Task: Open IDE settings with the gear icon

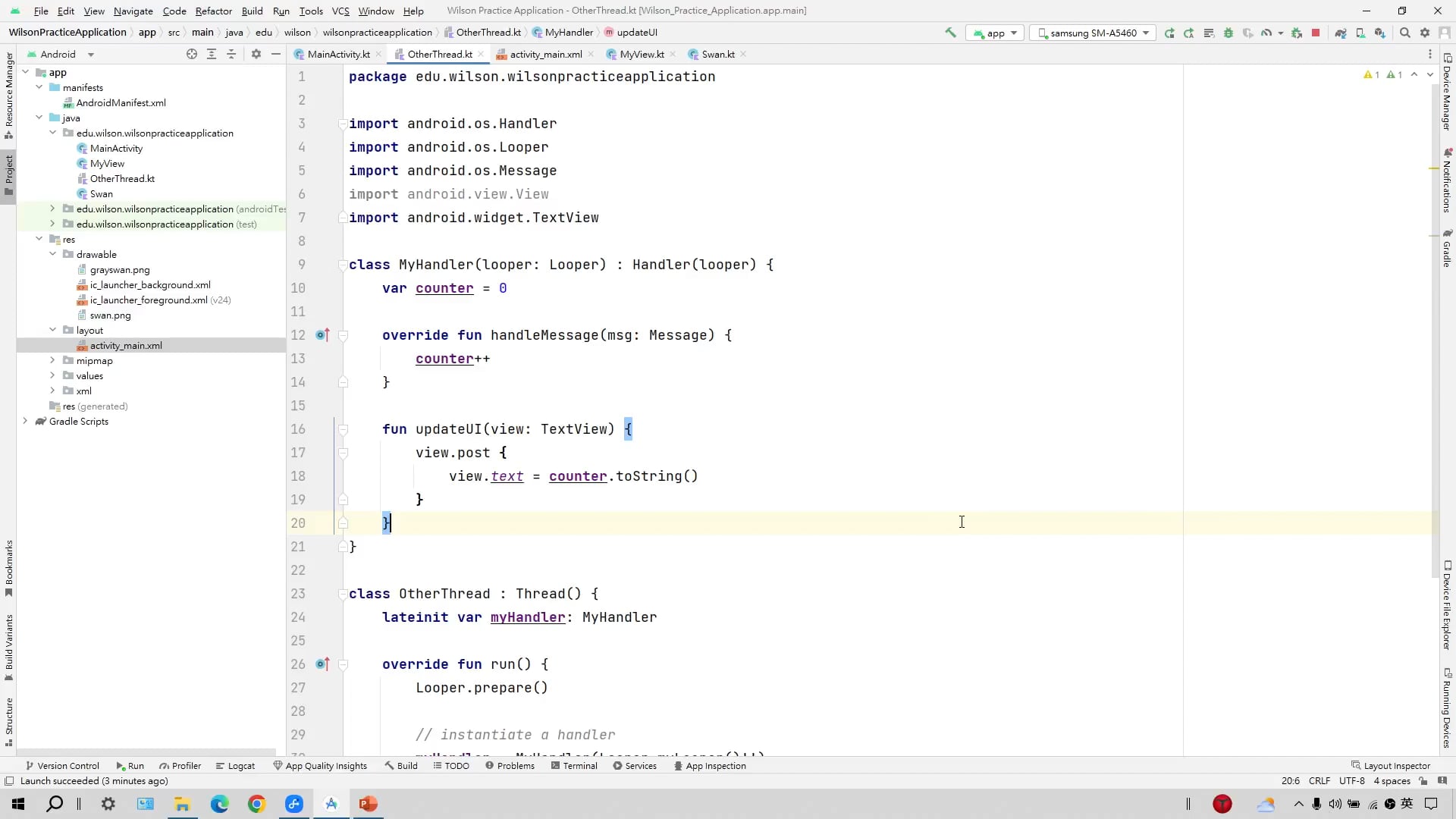Action: coord(1425,33)
